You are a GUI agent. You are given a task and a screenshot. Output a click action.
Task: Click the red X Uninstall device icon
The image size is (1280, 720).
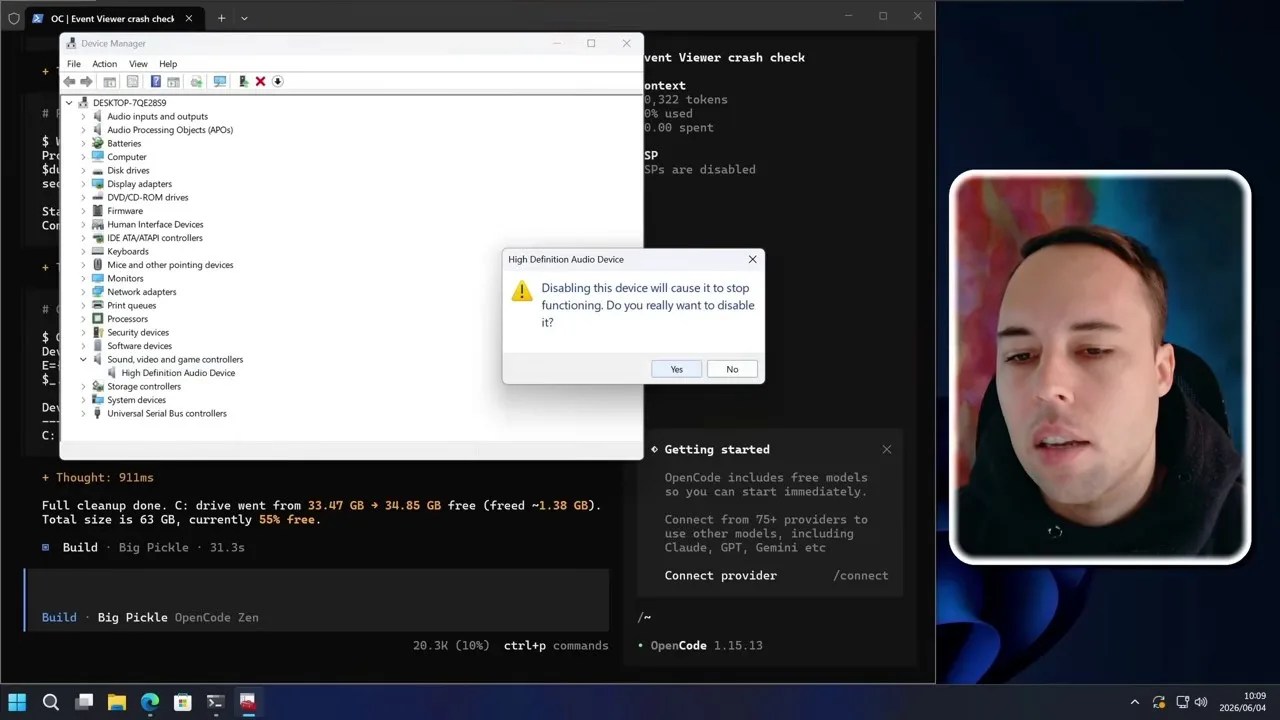click(x=260, y=81)
